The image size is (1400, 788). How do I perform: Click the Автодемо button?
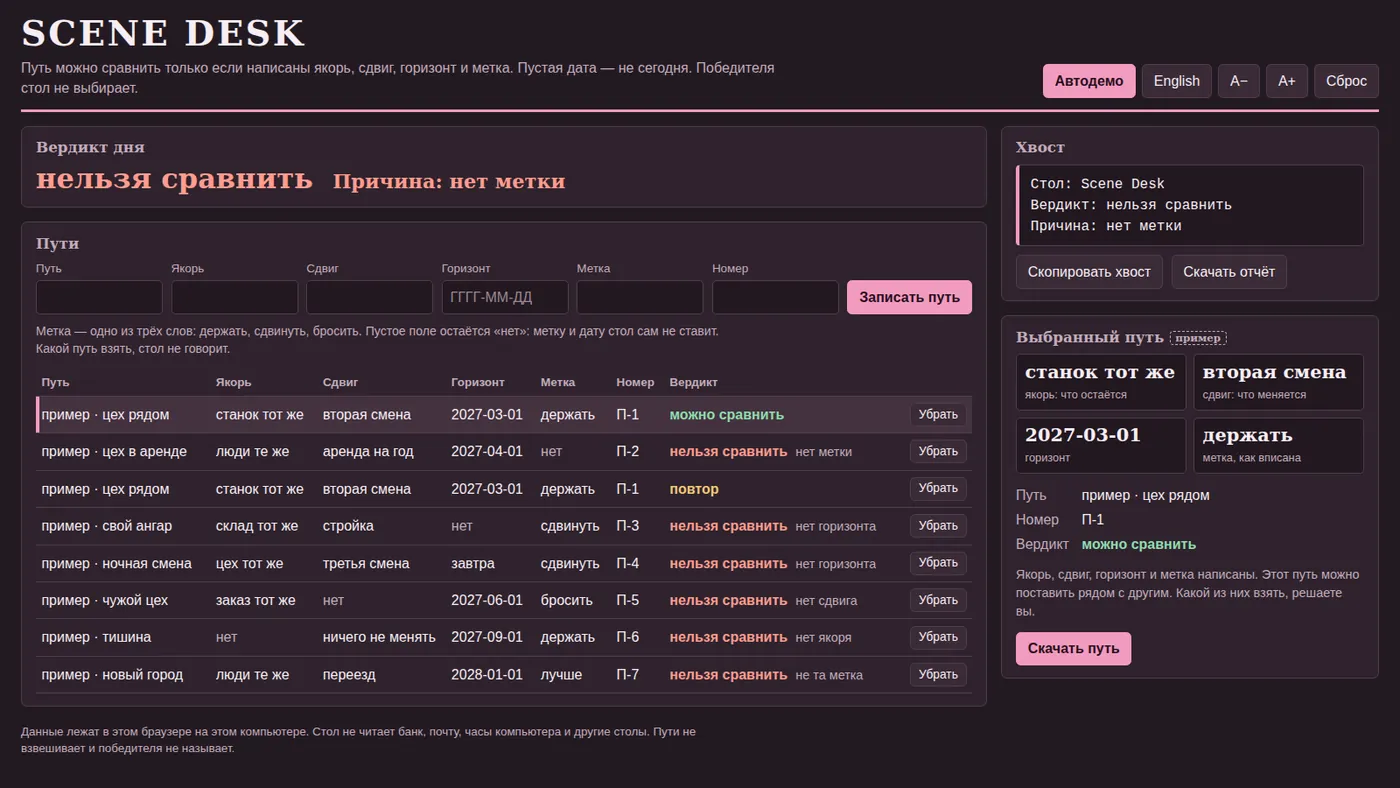pyautogui.click(x=1089, y=81)
